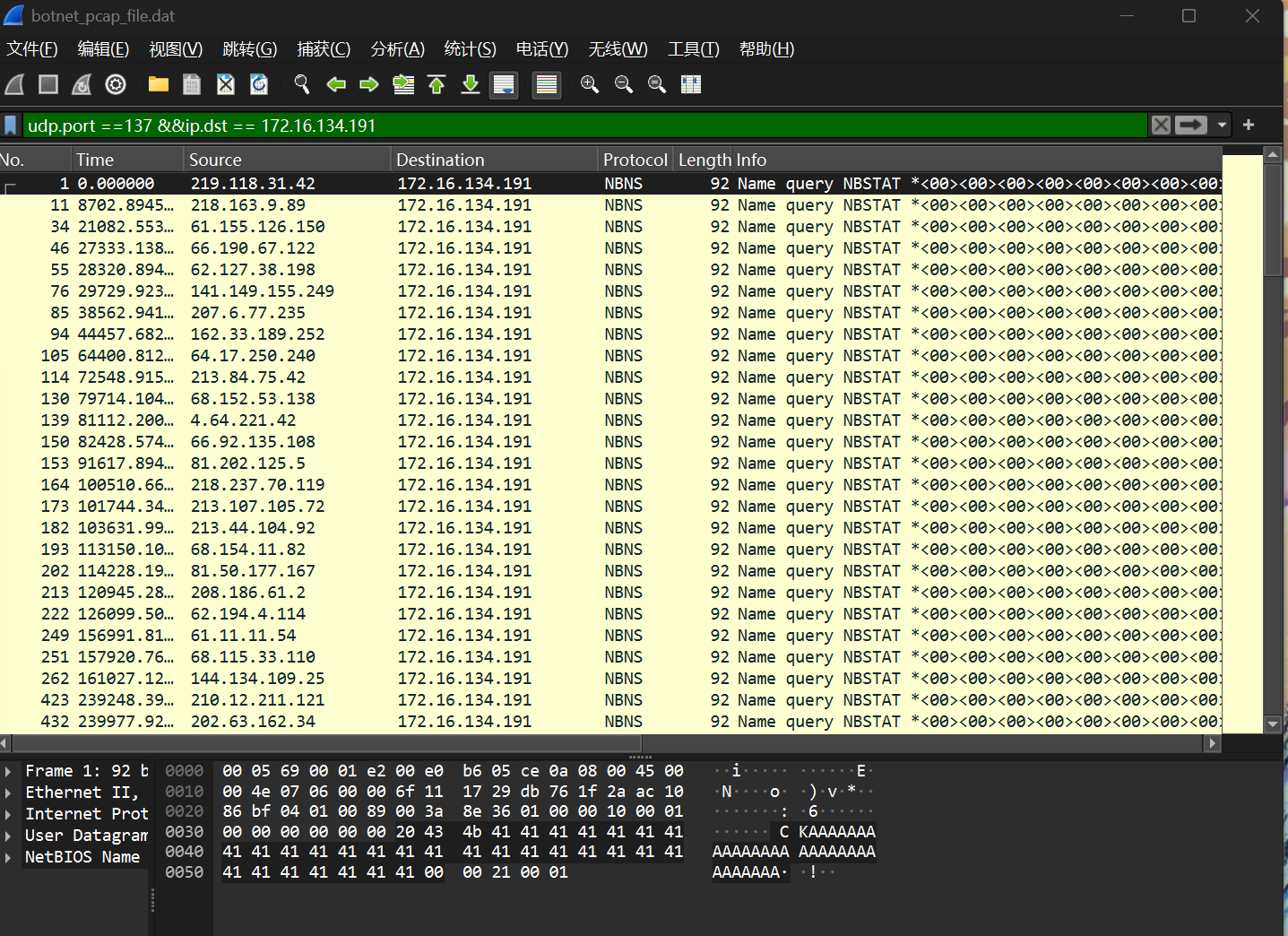1288x936 pixels.
Task: Open the 分析(A) menu
Action: (x=398, y=49)
